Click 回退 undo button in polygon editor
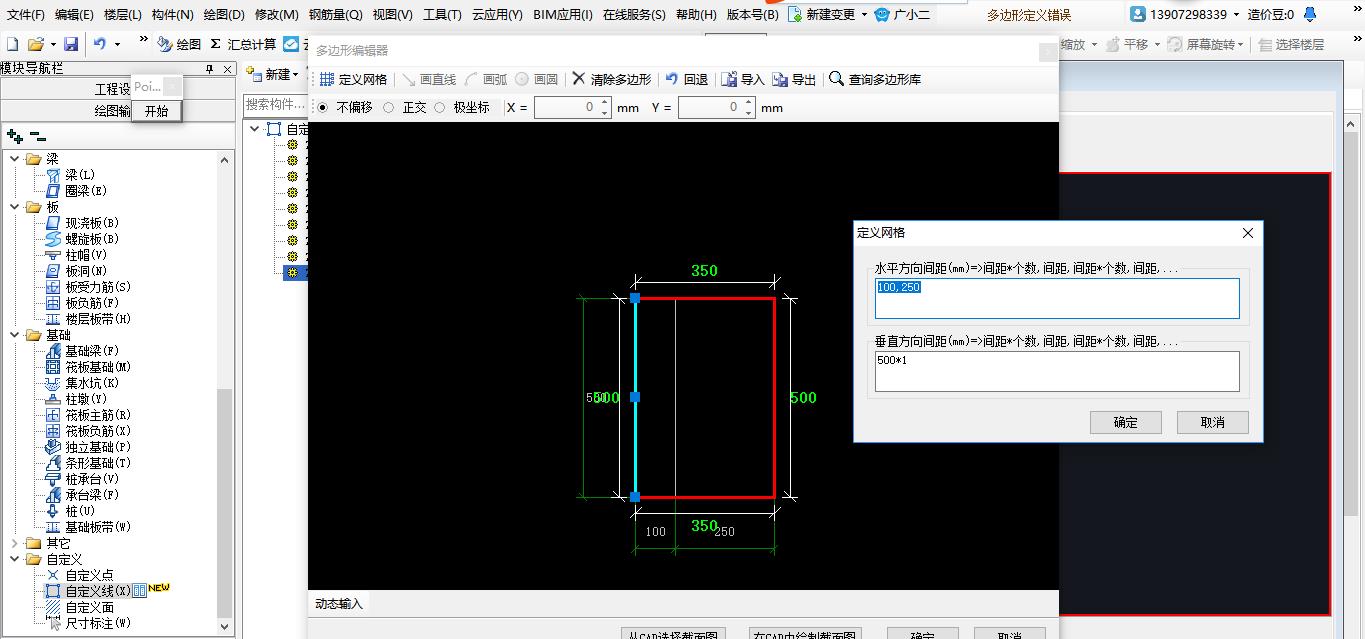Screen dimensions: 1365x639 (x=687, y=79)
